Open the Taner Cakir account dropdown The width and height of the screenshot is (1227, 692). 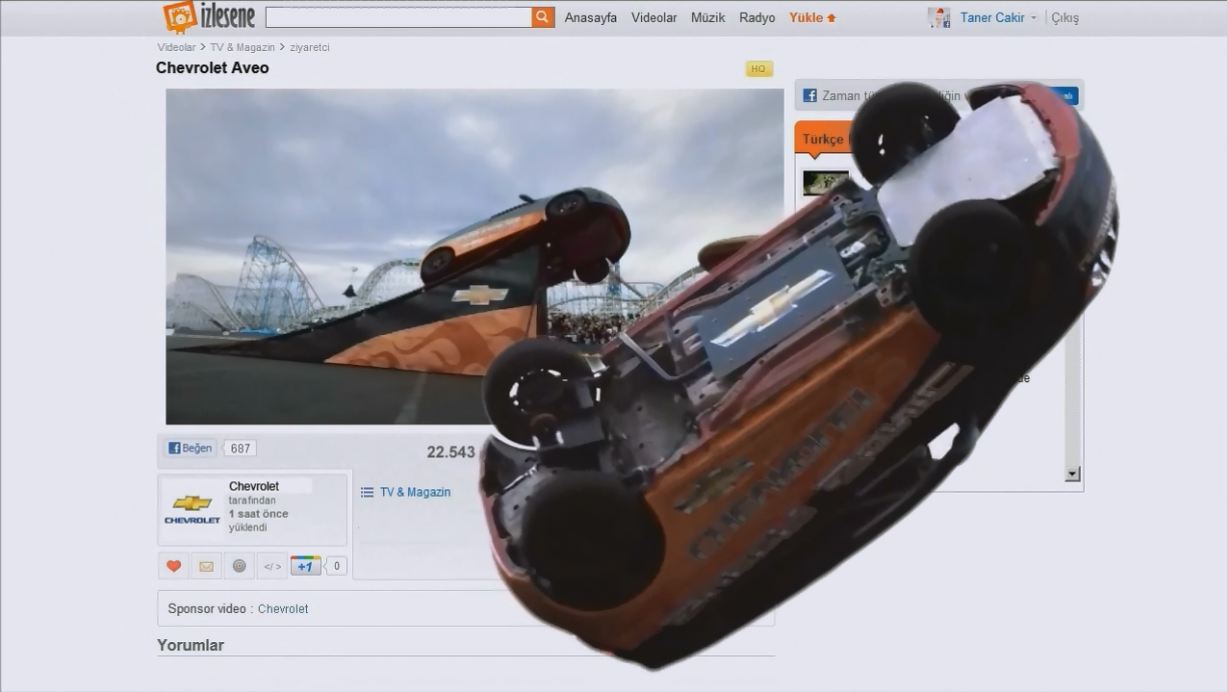pos(1033,18)
